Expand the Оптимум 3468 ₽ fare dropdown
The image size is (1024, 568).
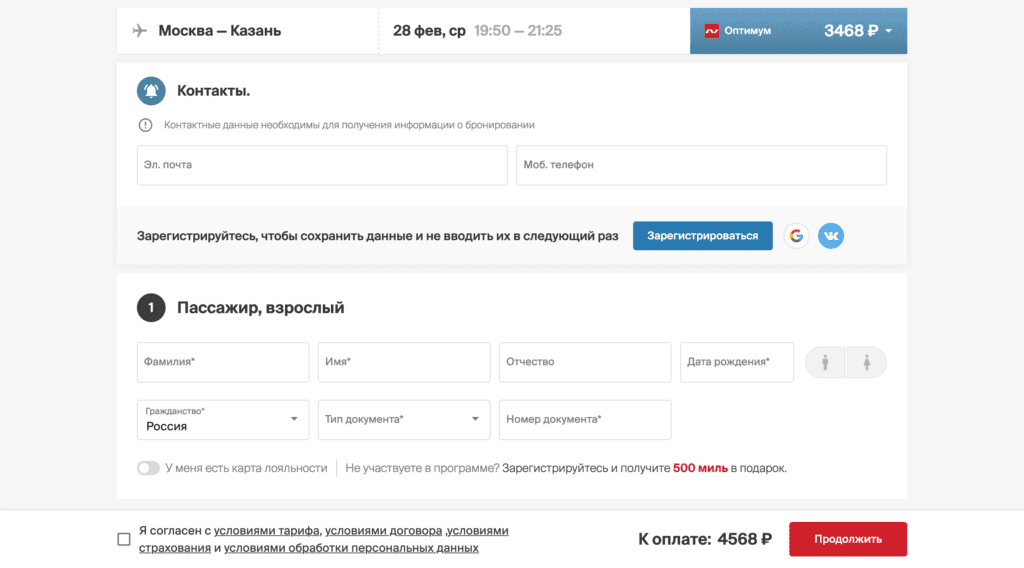(798, 31)
